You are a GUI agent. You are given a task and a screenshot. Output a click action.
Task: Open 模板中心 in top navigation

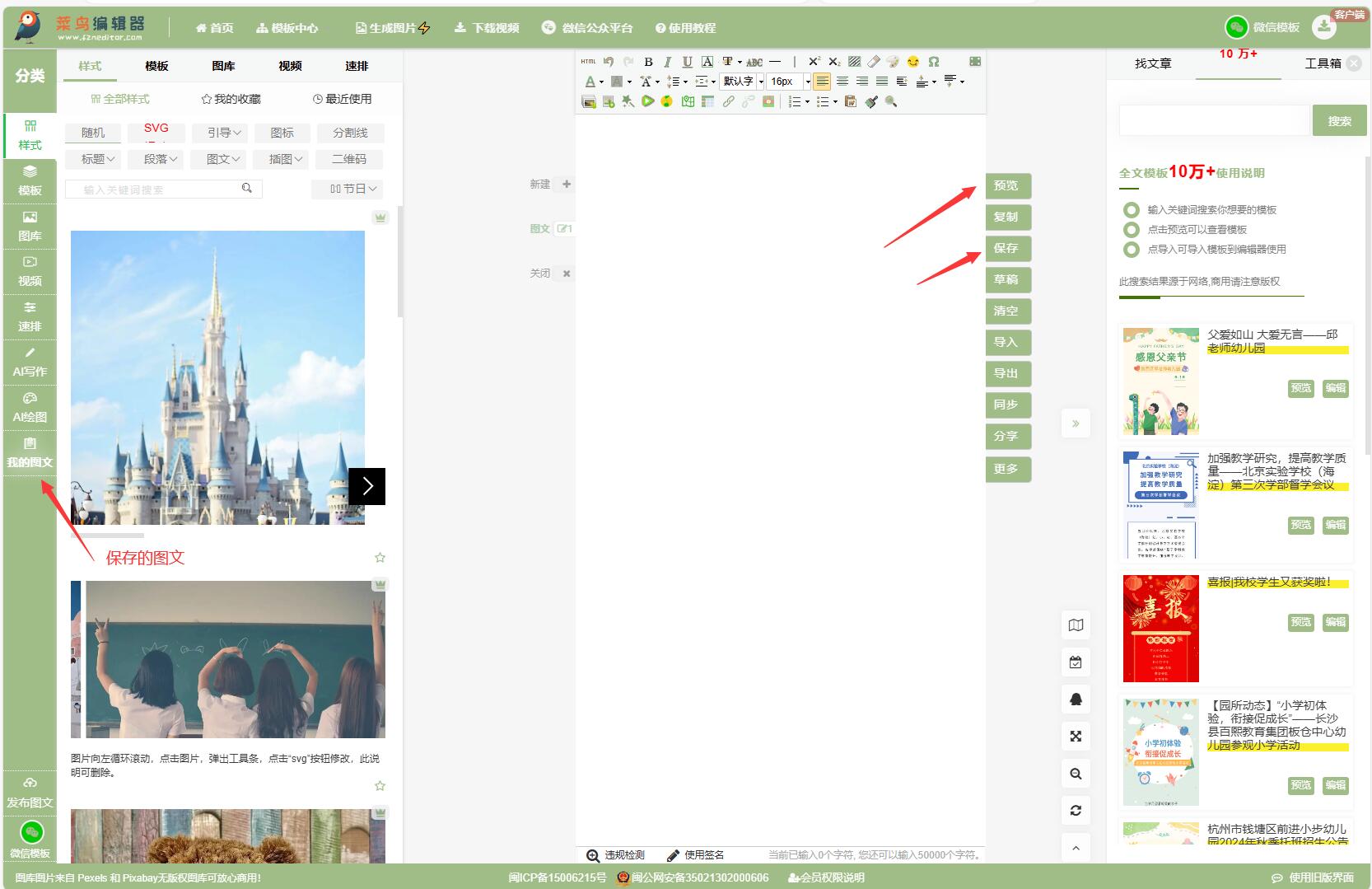(x=287, y=28)
